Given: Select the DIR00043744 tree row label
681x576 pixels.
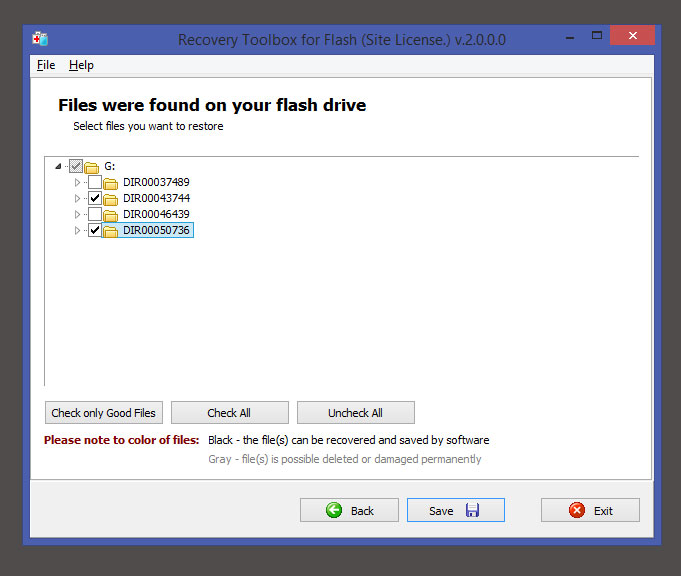Looking at the screenshot, I should click(156, 199).
